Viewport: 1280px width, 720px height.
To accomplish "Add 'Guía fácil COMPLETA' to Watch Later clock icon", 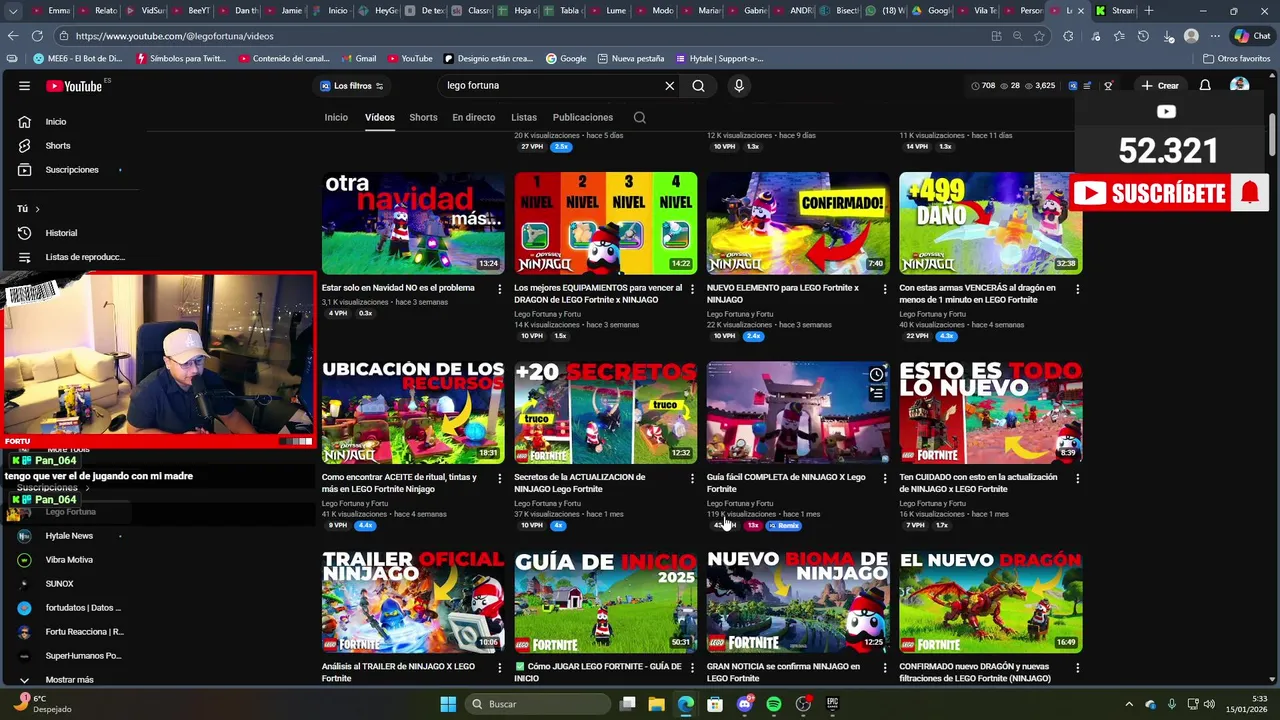I will [x=876, y=374].
